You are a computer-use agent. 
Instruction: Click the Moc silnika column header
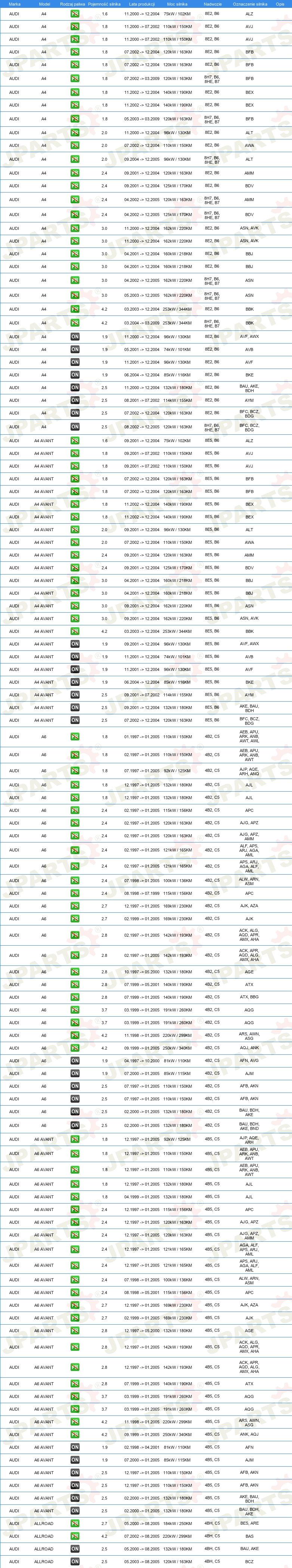(178, 4)
